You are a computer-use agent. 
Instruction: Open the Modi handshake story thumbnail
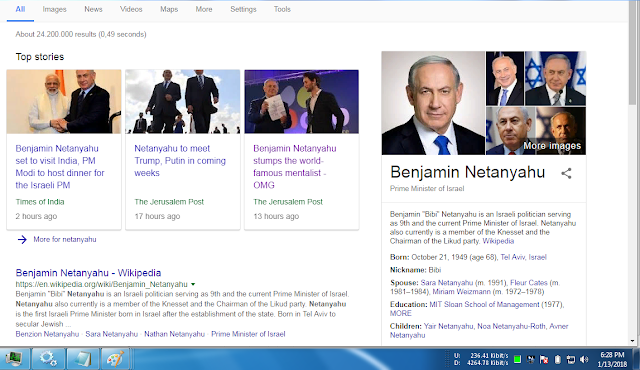64,102
